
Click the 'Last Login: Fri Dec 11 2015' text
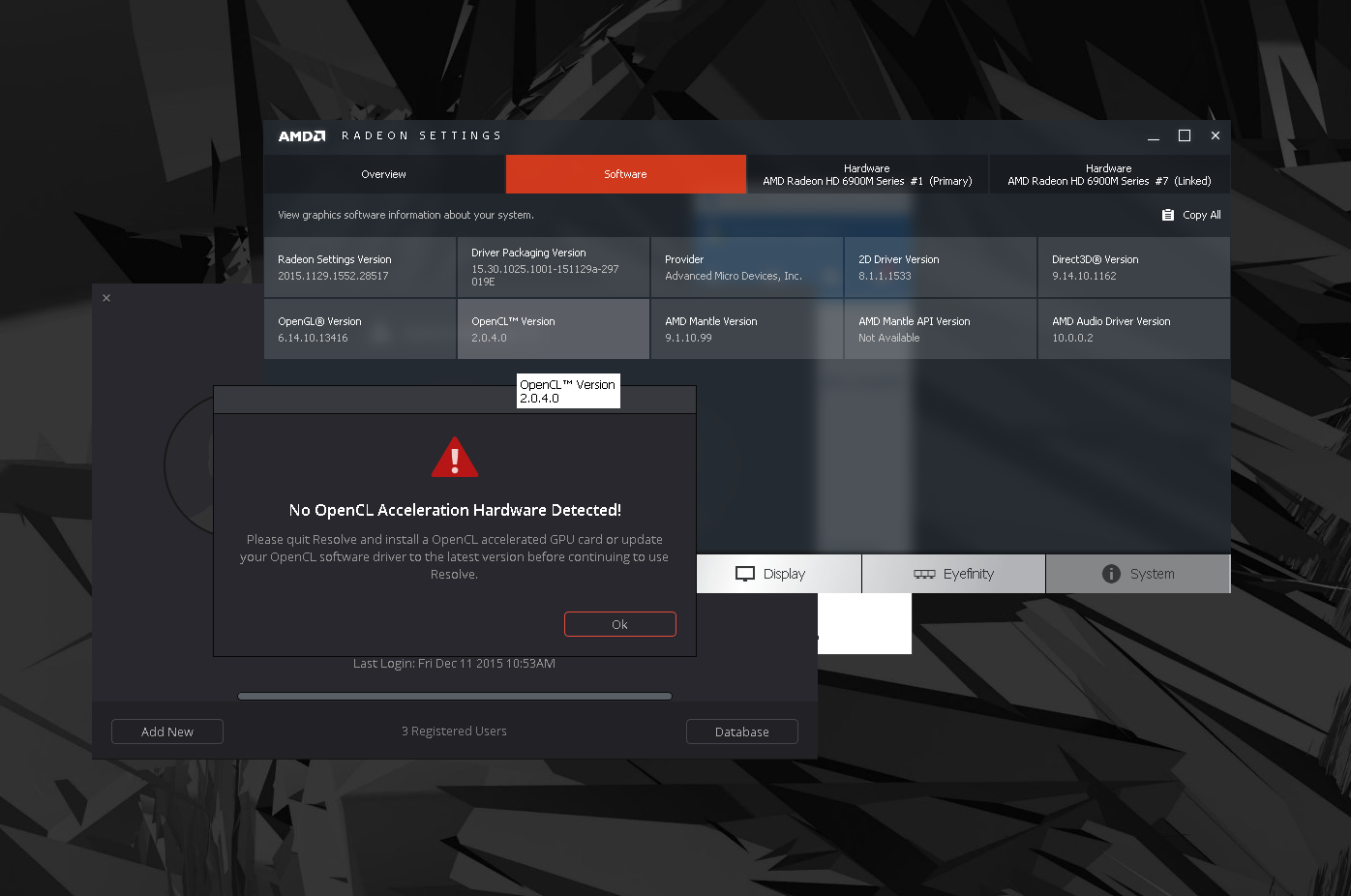pos(455,664)
